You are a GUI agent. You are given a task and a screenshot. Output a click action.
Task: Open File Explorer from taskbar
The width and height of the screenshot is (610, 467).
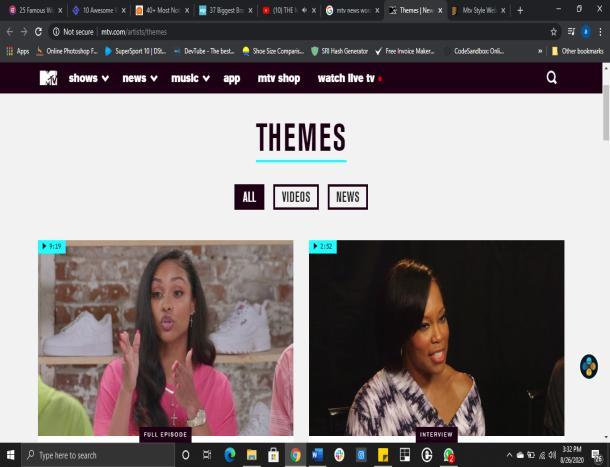(251, 455)
